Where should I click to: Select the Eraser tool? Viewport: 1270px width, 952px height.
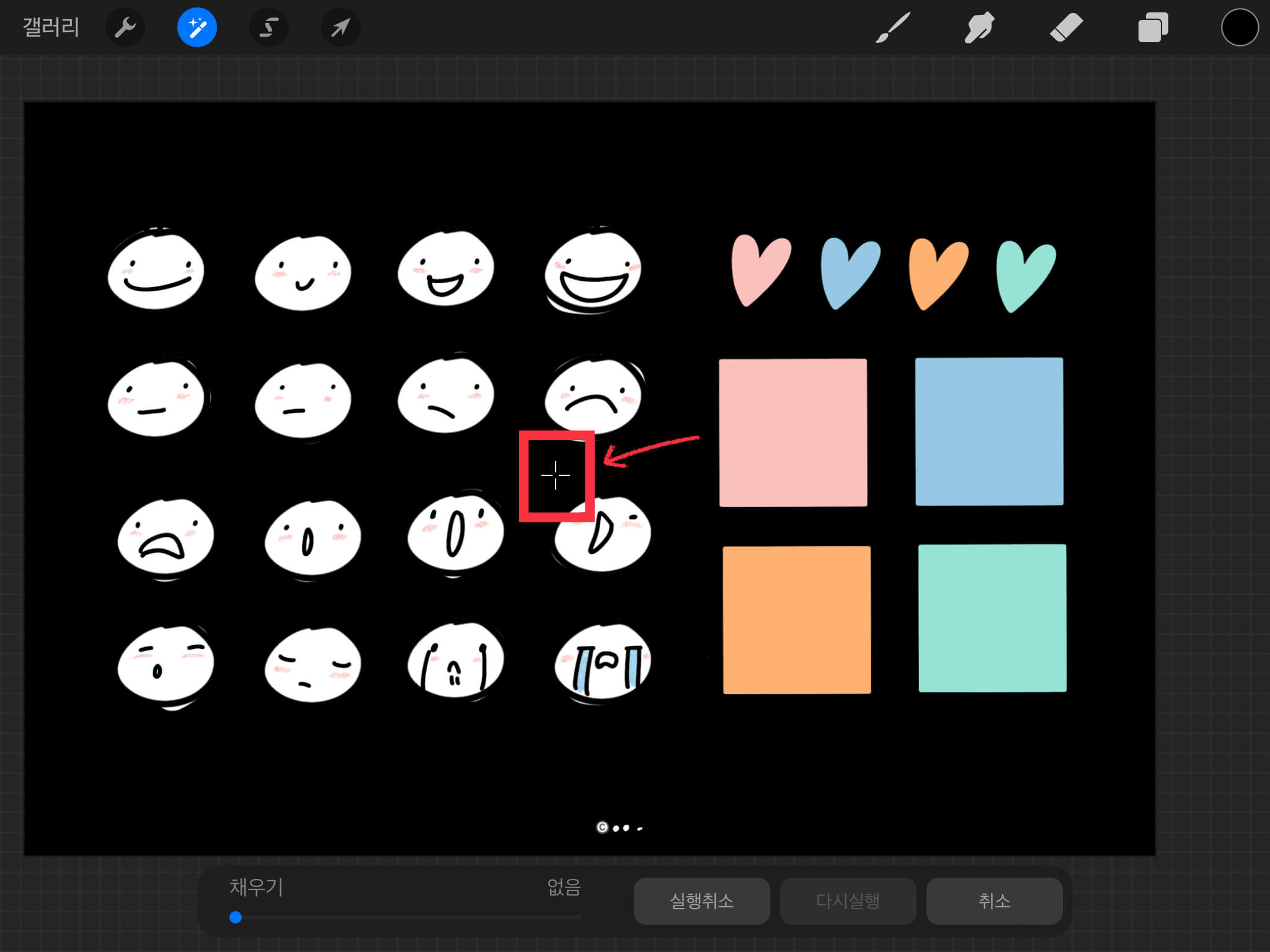1066,27
